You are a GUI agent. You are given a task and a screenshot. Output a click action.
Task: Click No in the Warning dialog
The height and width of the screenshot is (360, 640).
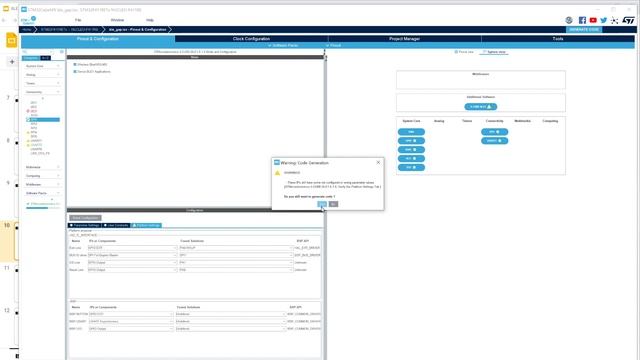click(x=333, y=204)
